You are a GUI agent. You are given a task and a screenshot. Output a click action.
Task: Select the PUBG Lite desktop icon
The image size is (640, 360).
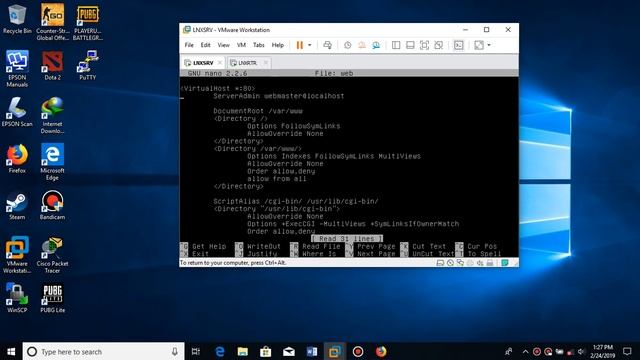(x=52, y=298)
